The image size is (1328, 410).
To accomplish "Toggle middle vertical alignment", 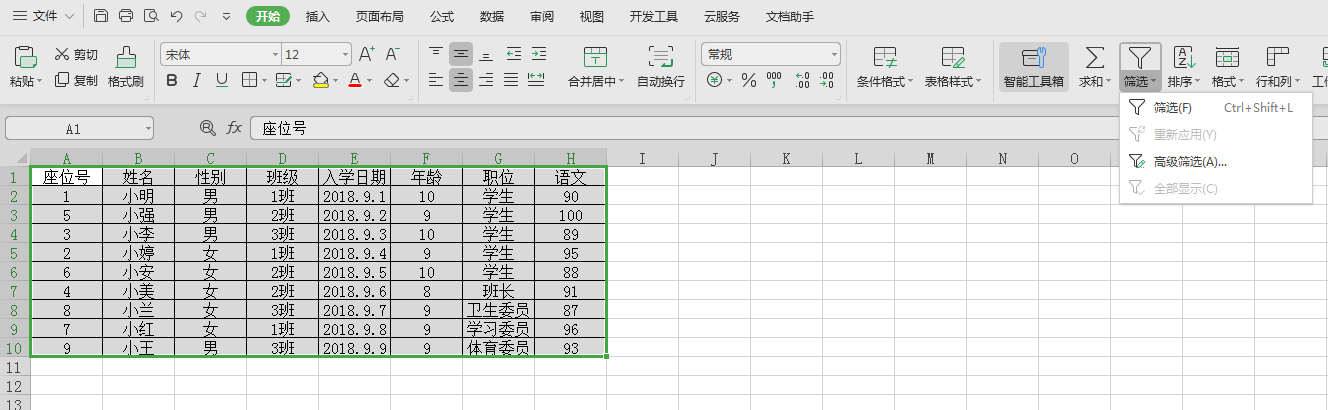I will 461,54.
